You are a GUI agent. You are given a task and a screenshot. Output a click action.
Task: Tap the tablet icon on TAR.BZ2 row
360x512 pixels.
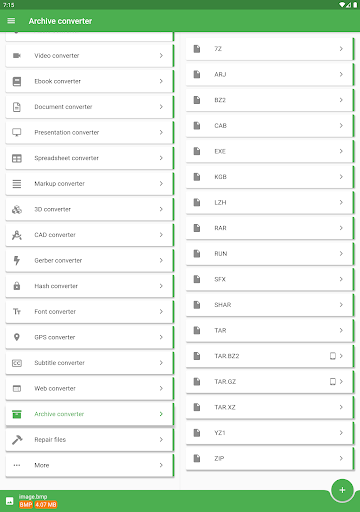pos(333,356)
